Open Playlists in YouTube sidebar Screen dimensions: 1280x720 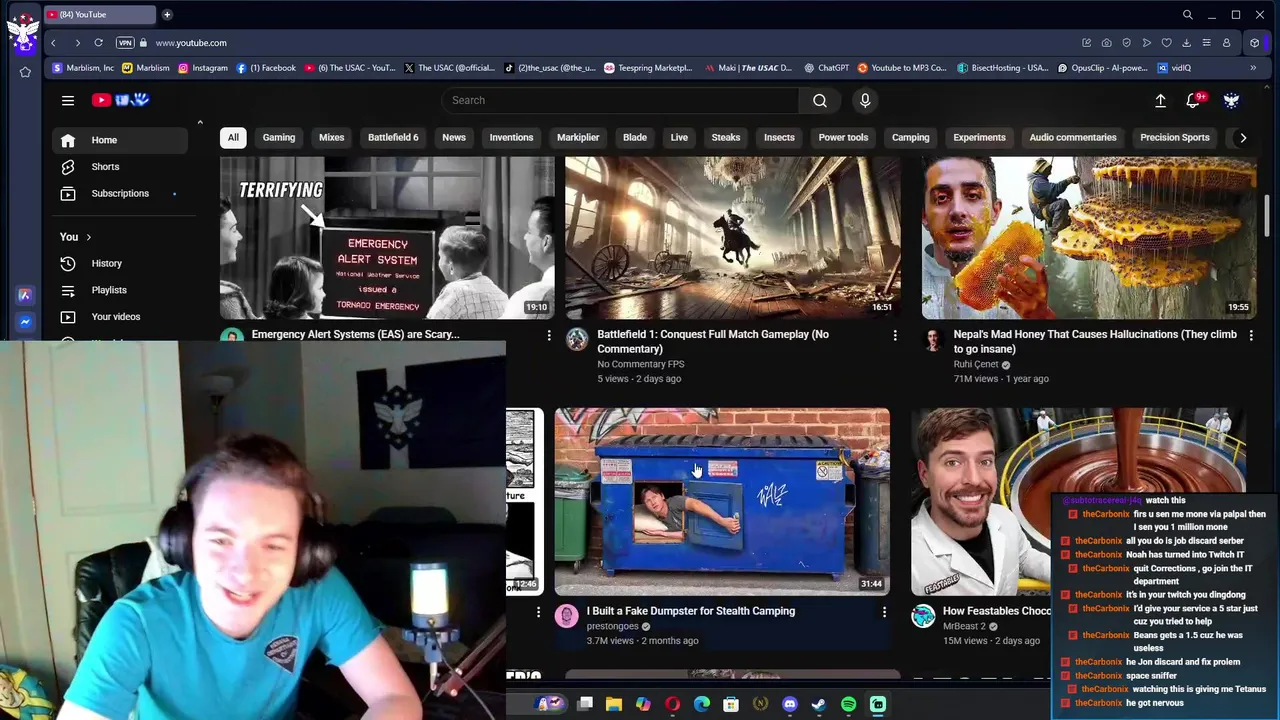pos(120,290)
